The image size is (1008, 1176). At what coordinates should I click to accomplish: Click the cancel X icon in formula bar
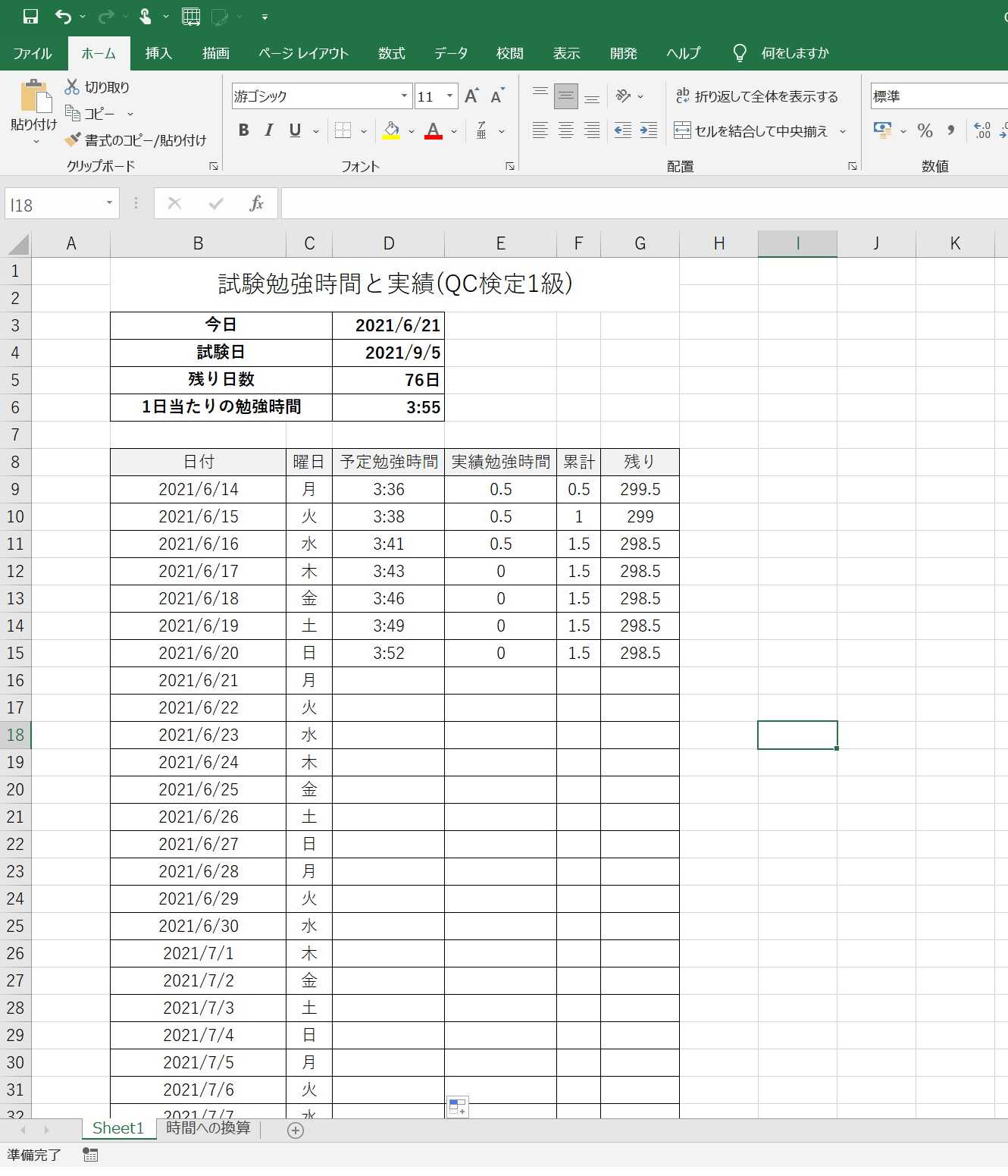coord(174,203)
